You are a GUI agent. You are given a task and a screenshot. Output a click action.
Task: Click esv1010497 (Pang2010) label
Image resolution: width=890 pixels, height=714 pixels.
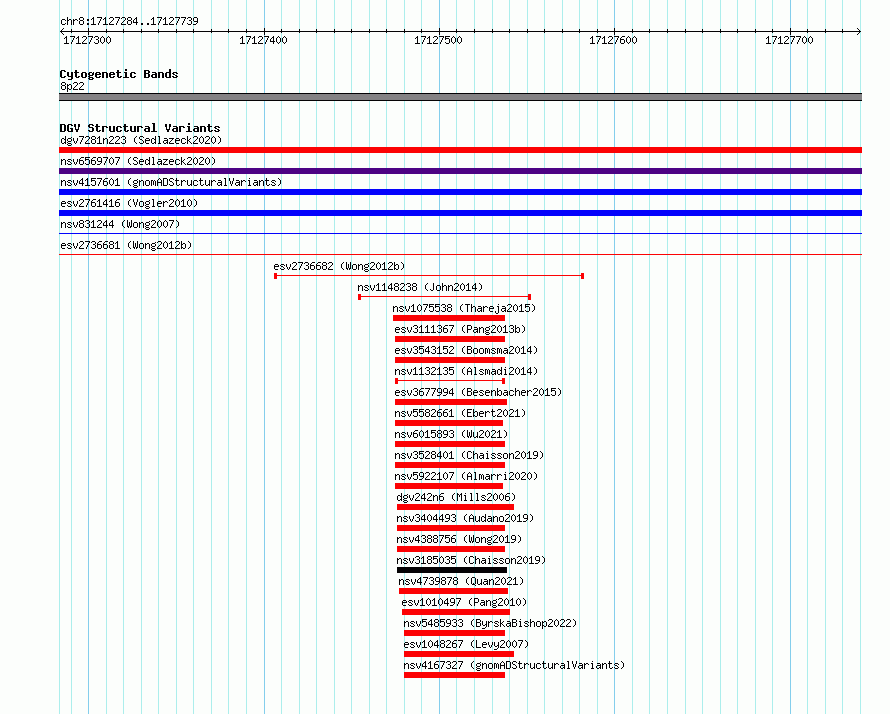[x=464, y=602]
